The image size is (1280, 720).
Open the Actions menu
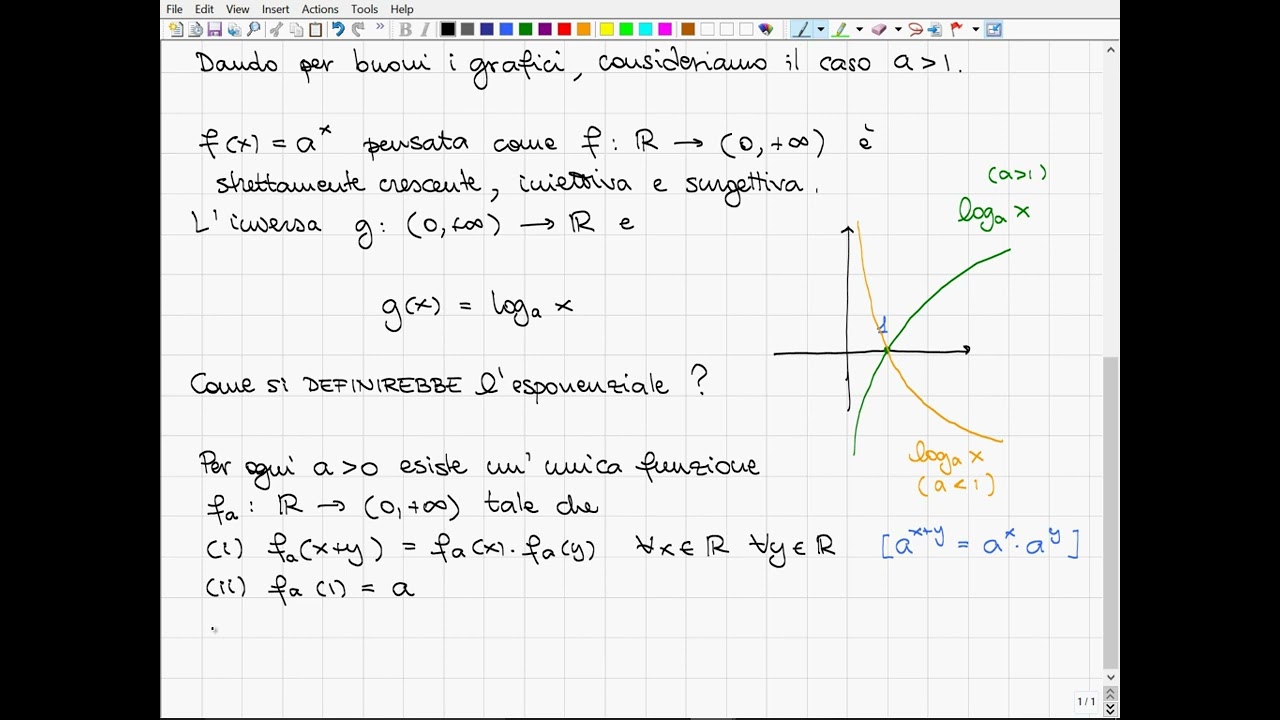[320, 9]
